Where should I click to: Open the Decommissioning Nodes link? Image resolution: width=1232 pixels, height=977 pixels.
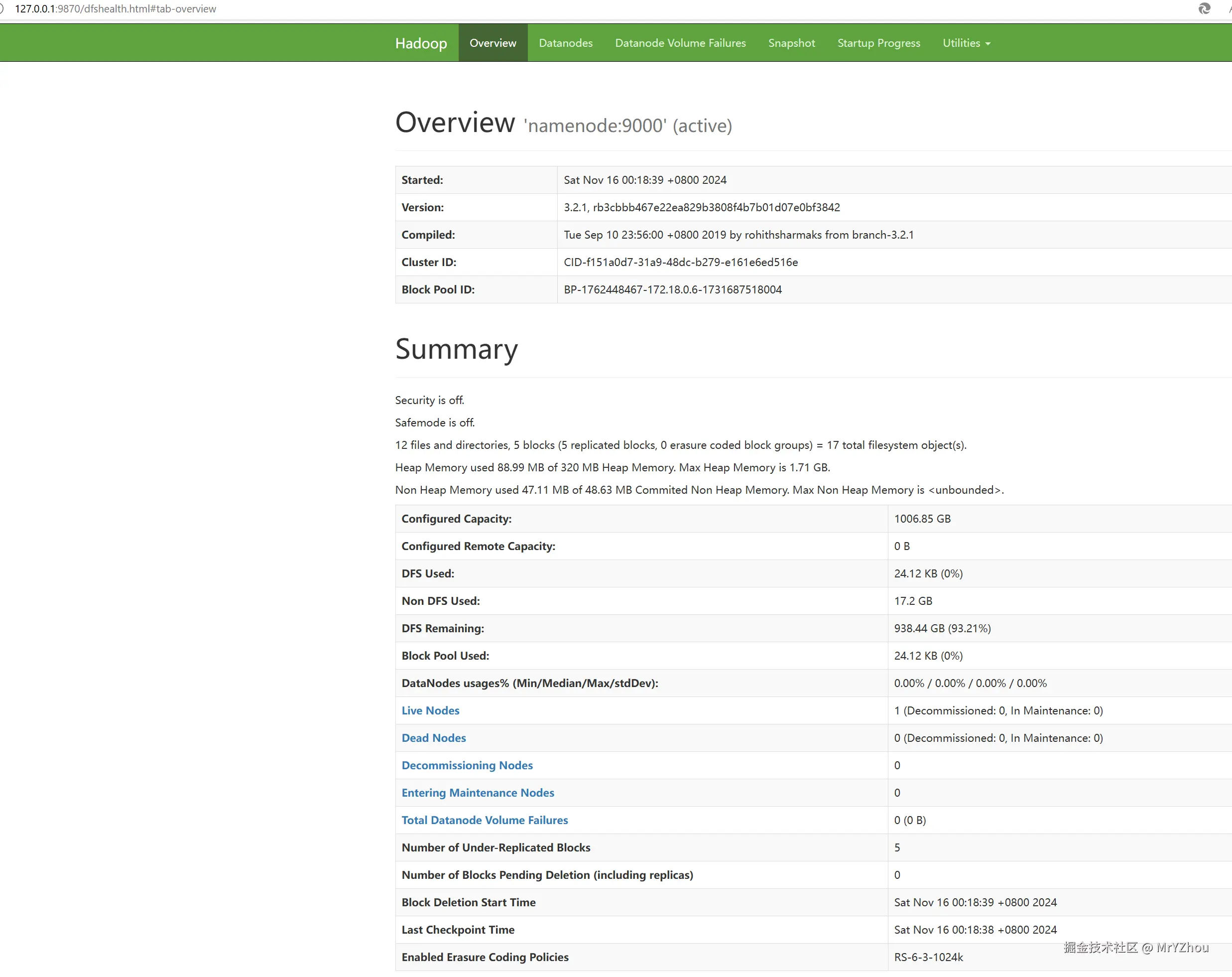[x=467, y=765]
